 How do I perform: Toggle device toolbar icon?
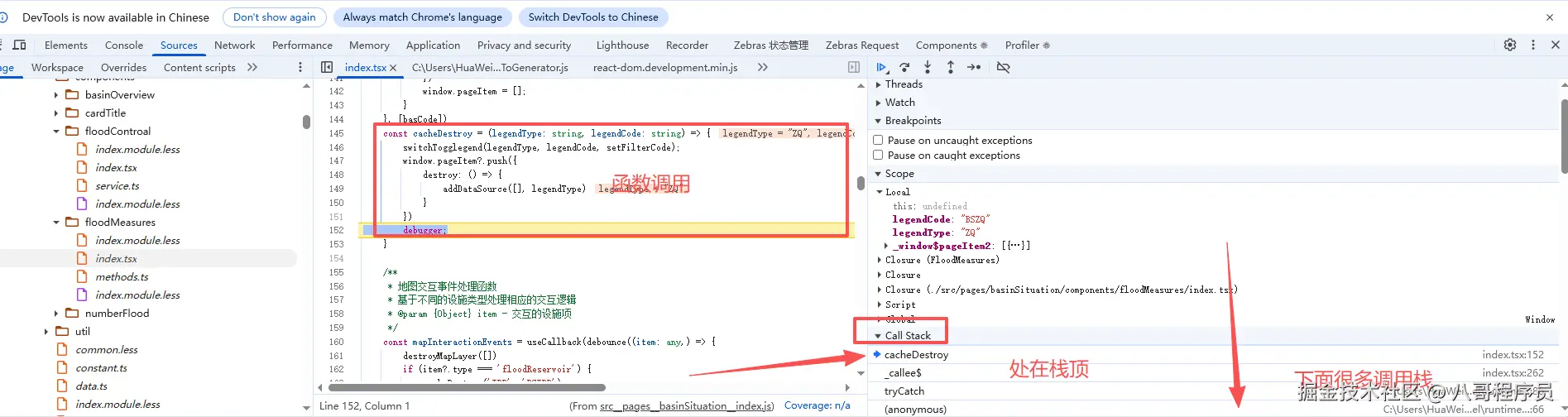click(x=20, y=45)
